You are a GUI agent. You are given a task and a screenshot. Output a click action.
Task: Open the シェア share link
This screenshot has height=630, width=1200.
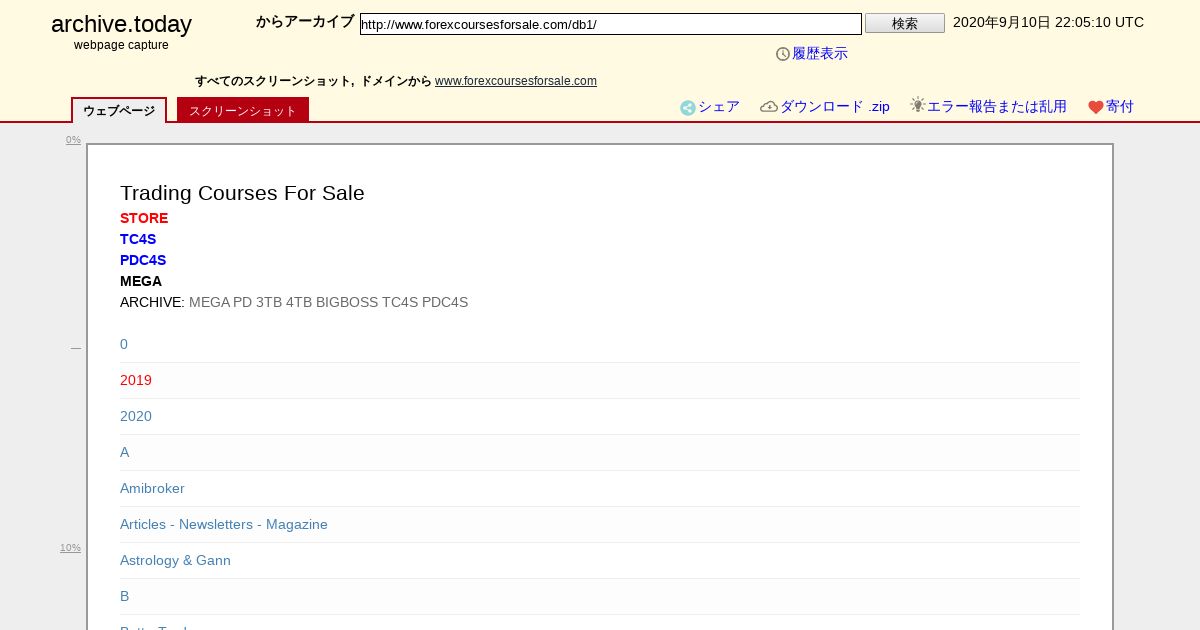(719, 107)
